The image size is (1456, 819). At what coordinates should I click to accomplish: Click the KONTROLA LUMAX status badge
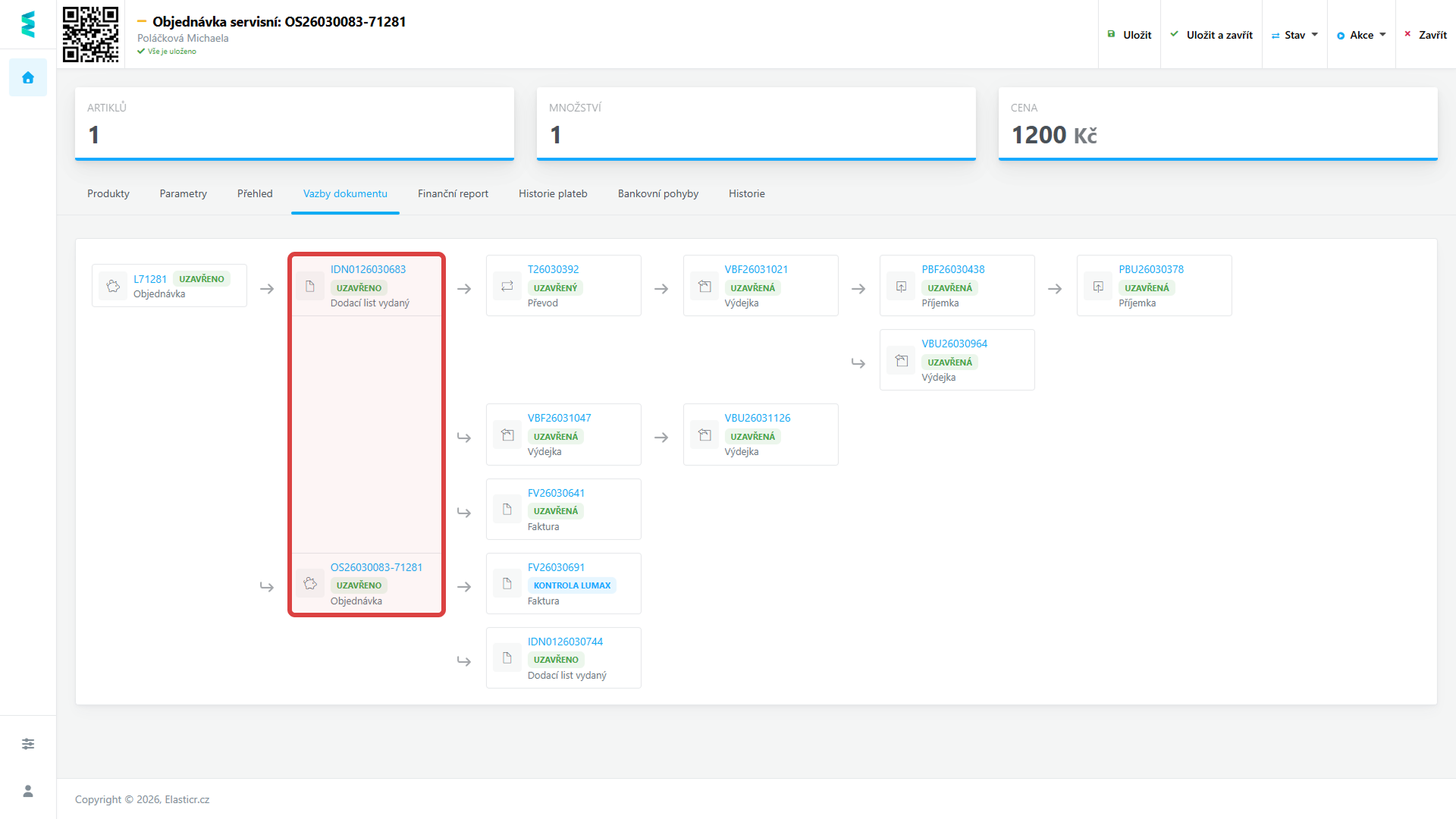(572, 585)
